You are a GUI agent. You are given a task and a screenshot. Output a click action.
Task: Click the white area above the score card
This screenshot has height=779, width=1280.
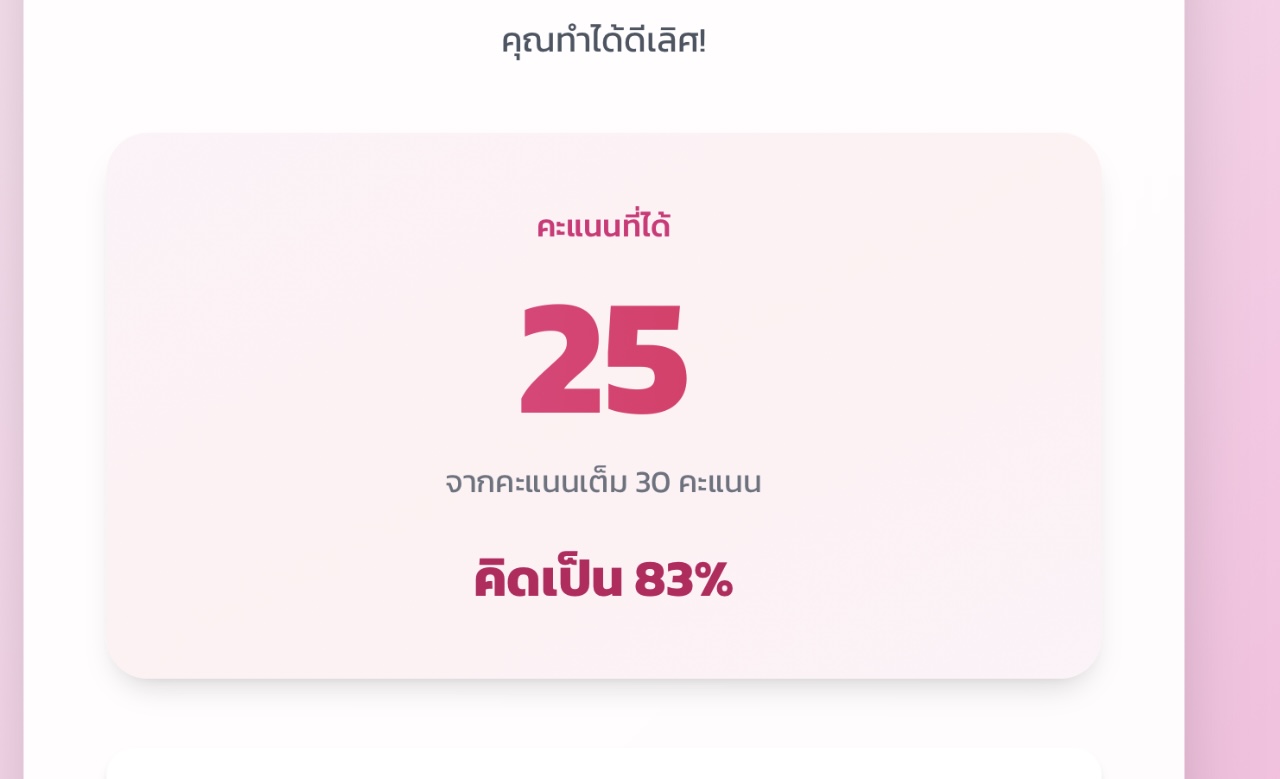tap(603, 100)
